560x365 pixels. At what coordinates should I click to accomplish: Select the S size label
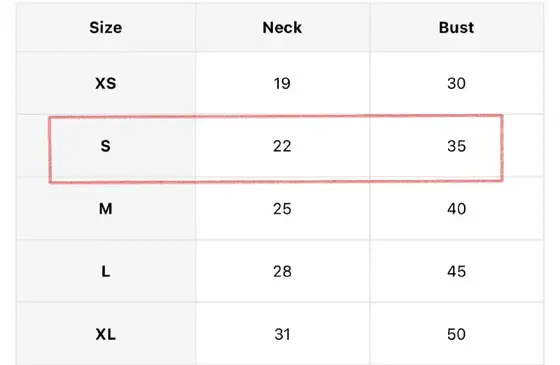pos(105,146)
